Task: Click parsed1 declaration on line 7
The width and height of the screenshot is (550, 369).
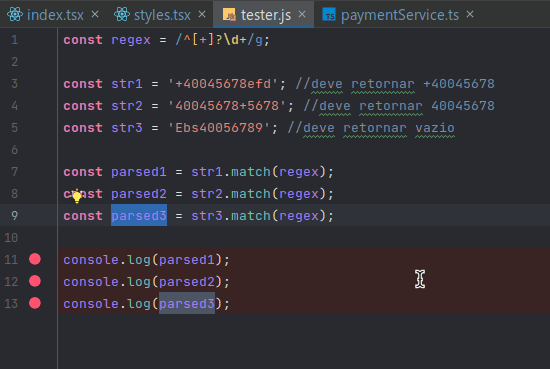Action: point(139,172)
